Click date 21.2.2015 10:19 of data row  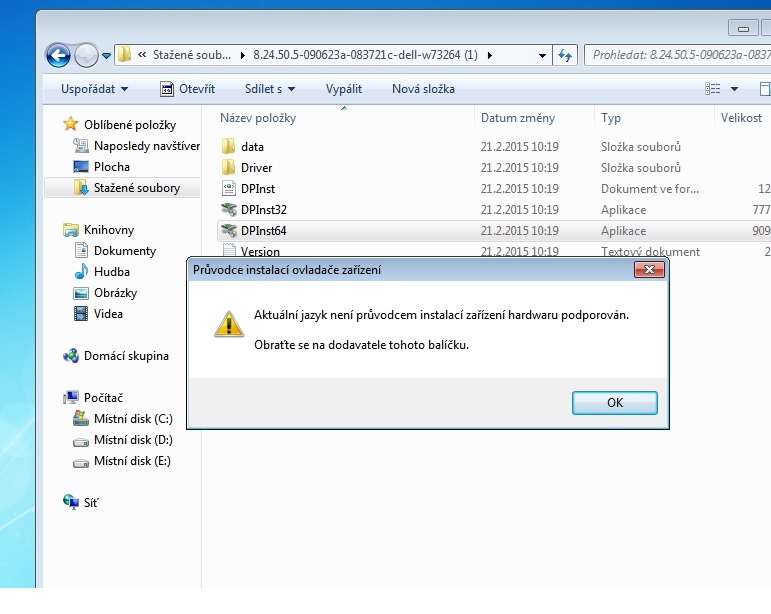[519, 146]
